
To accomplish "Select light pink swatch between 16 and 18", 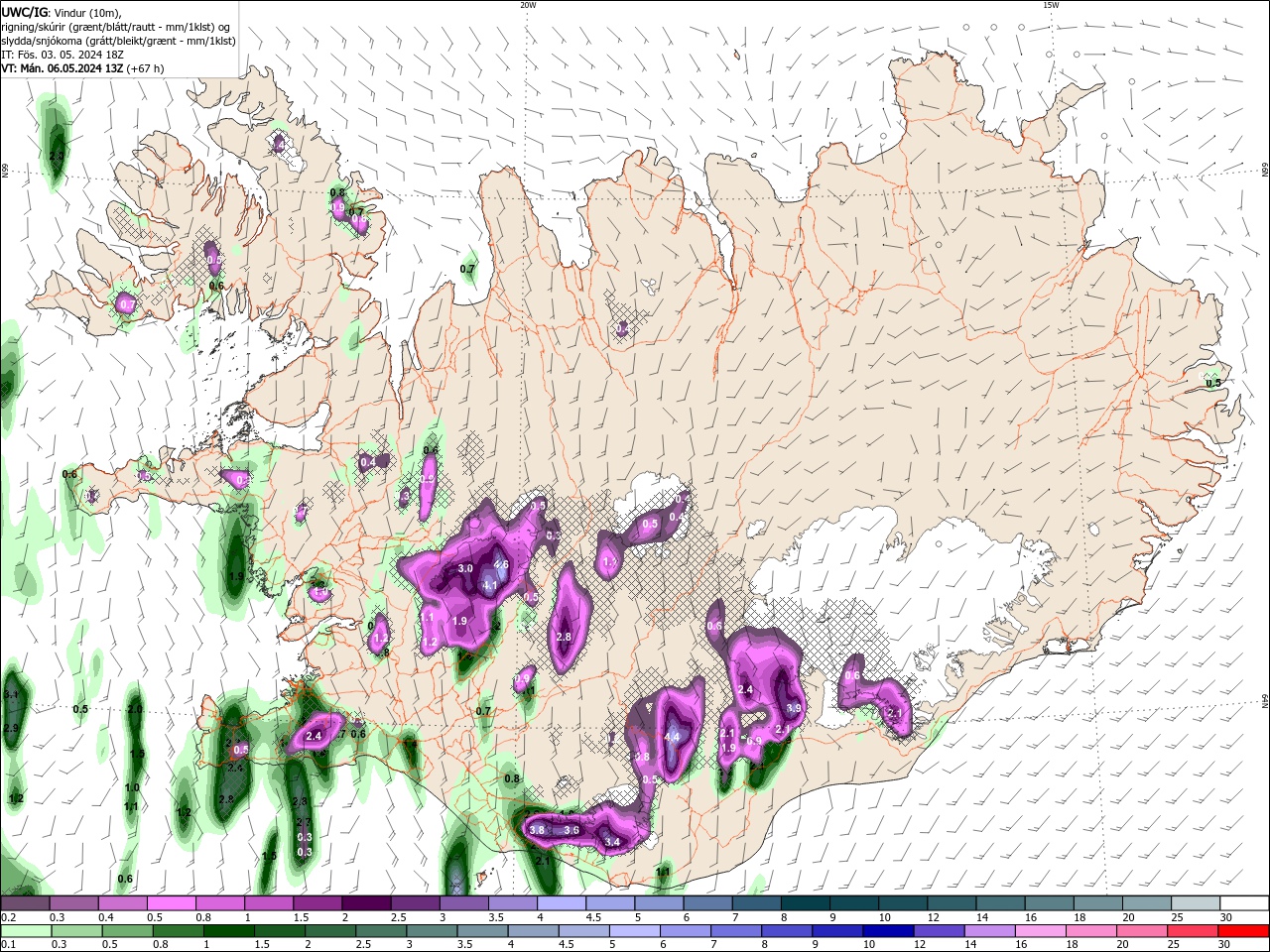I will click(x=1041, y=931).
